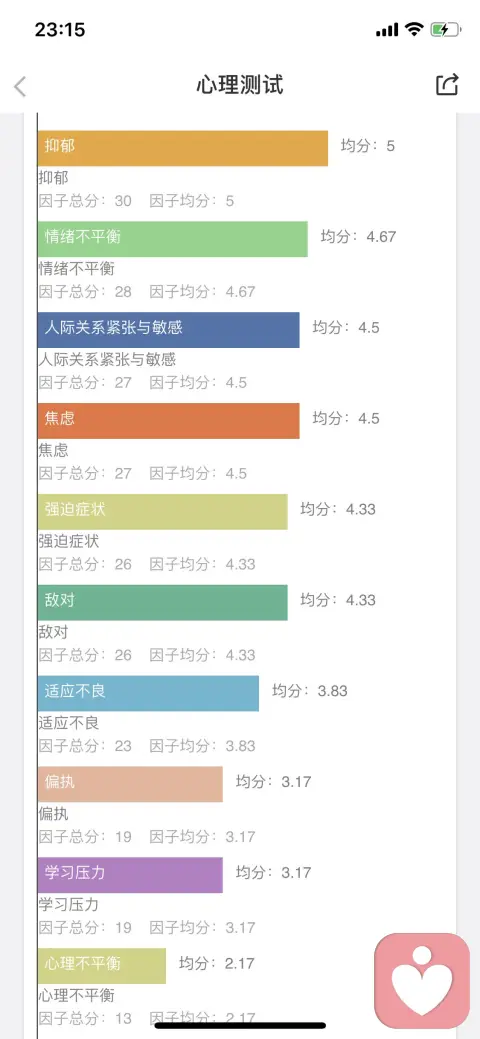Tap the blue 人际关系紧张与敏感 bar
480x1039 pixels.
(x=168, y=329)
